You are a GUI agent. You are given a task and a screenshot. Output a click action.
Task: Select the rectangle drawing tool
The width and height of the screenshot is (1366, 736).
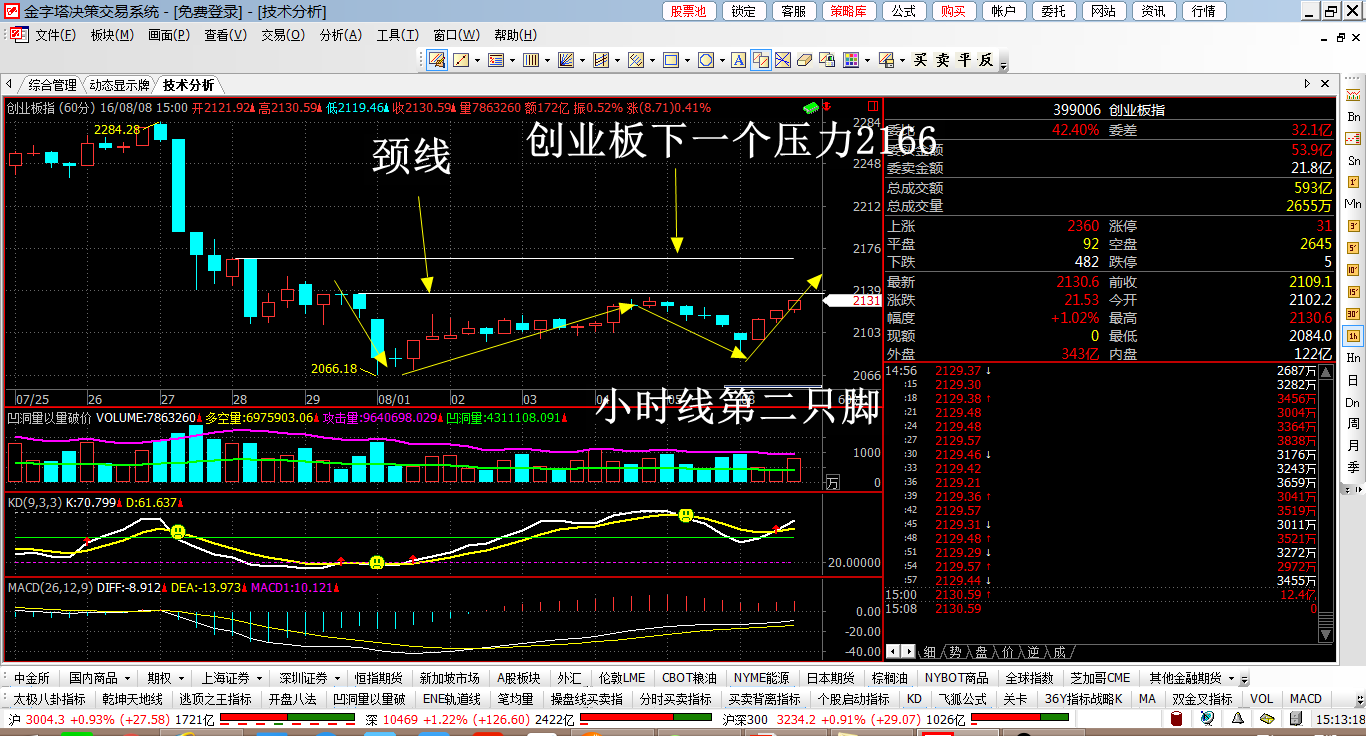671,60
